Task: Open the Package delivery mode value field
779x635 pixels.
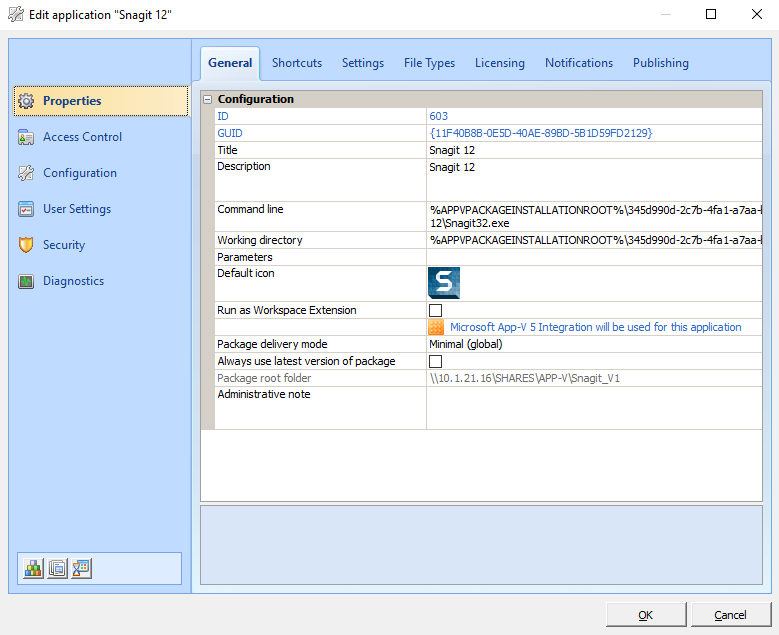Action: pos(593,344)
